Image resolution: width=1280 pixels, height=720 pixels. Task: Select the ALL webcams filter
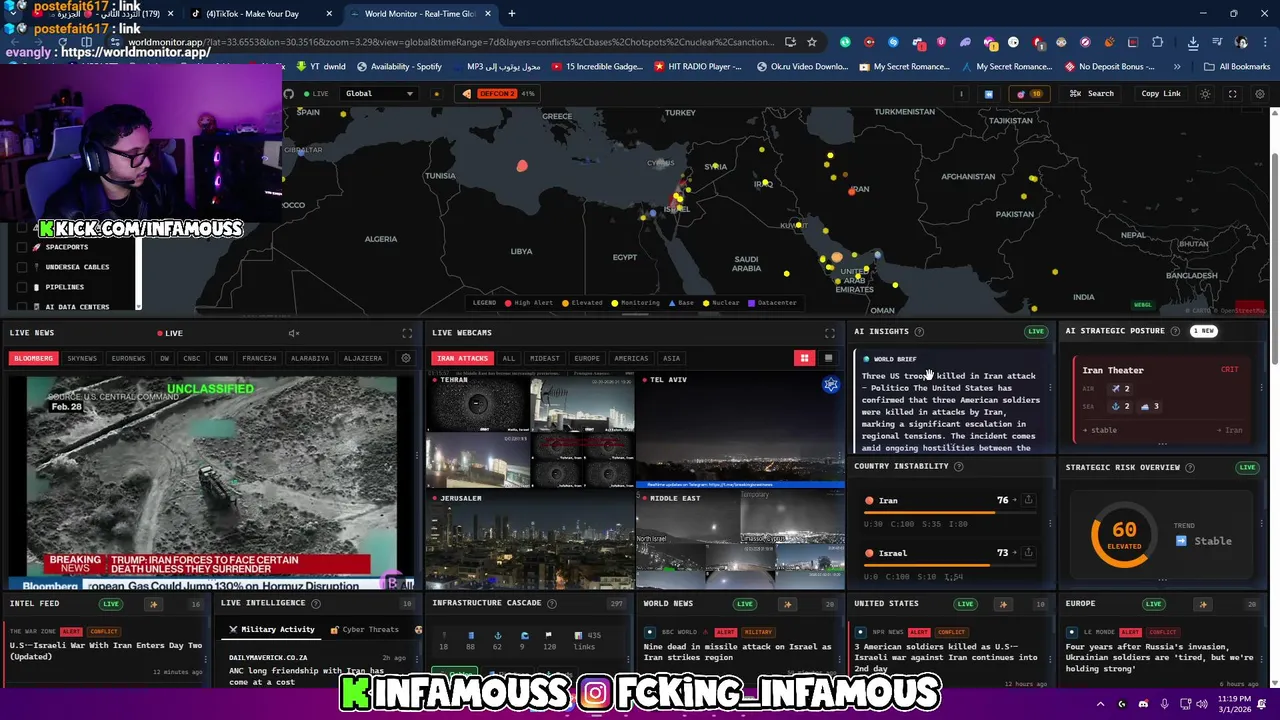point(509,358)
